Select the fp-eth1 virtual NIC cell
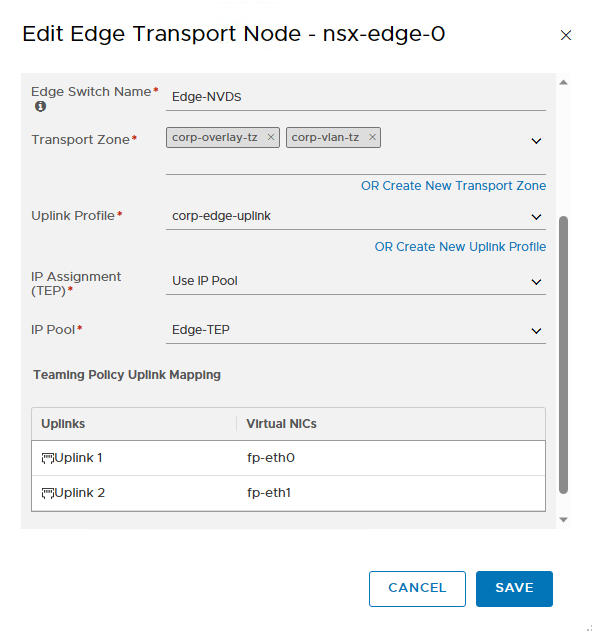This screenshot has height=633, width=592. pos(390,493)
